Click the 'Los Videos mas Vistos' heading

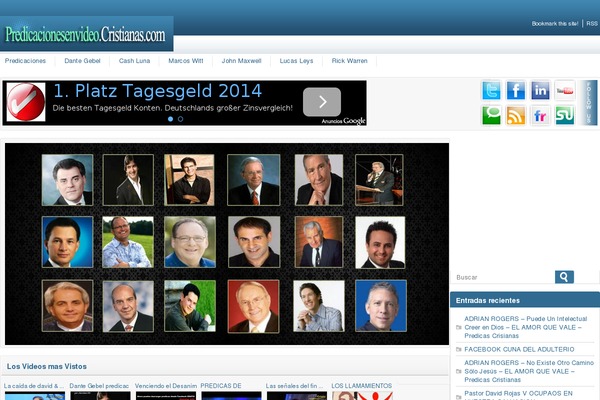coord(47,366)
